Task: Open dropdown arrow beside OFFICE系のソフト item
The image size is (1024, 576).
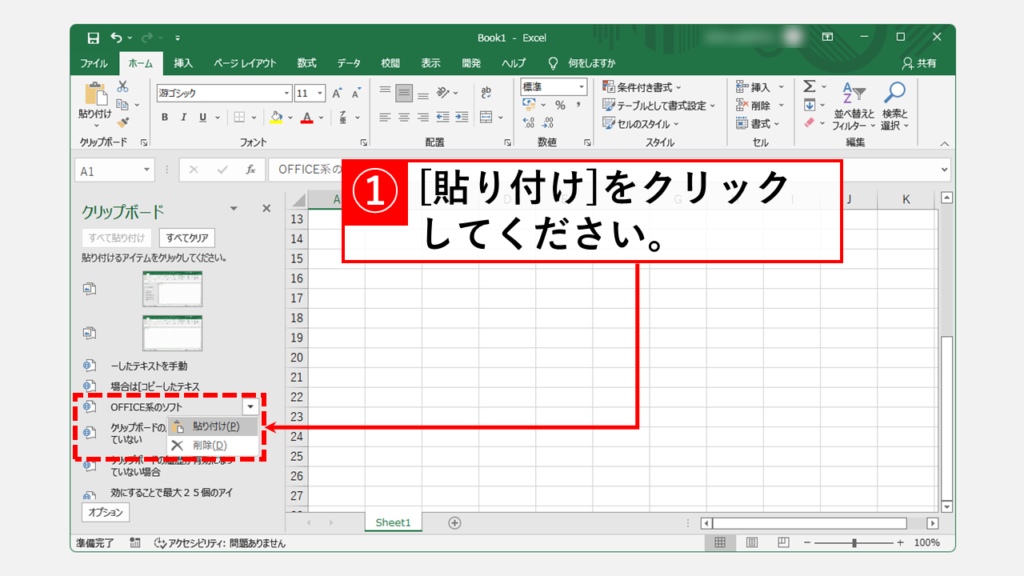Action: (x=250, y=407)
